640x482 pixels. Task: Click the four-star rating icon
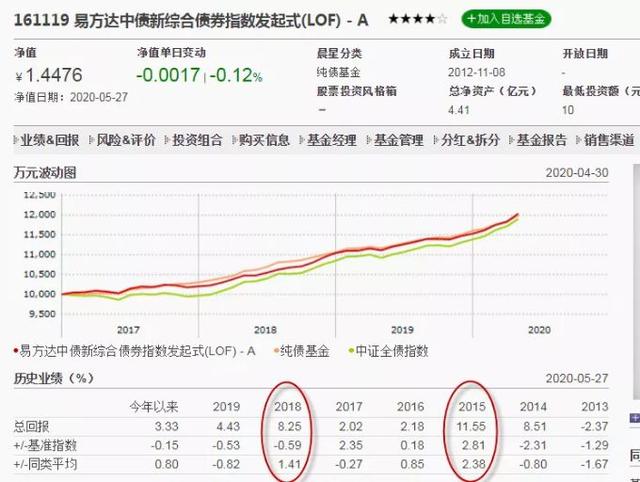coord(418,19)
